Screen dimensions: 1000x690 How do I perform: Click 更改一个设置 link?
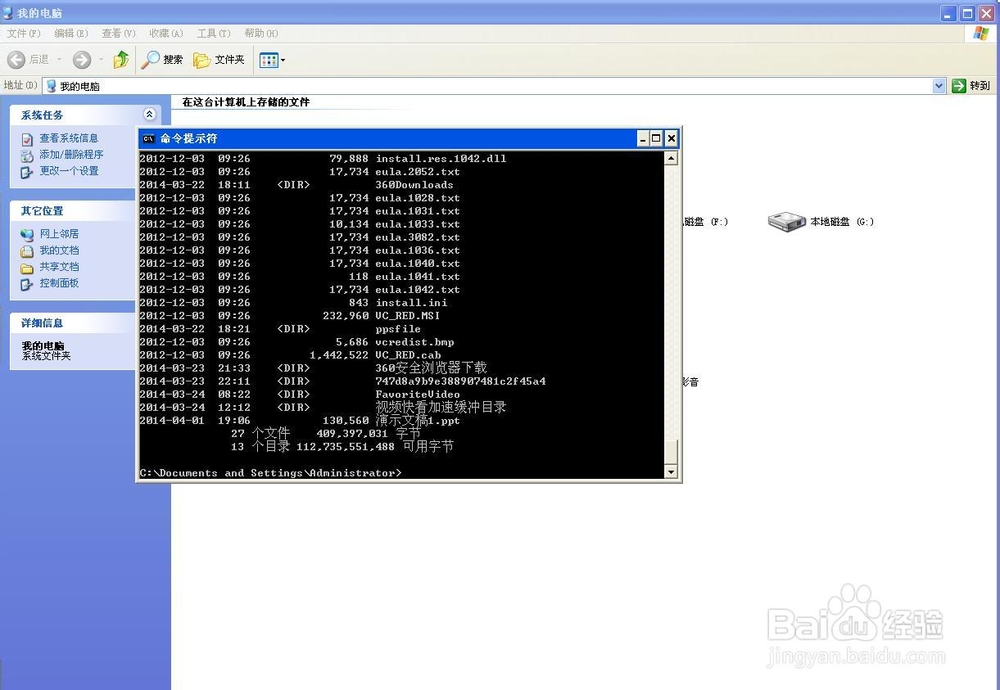coord(69,171)
